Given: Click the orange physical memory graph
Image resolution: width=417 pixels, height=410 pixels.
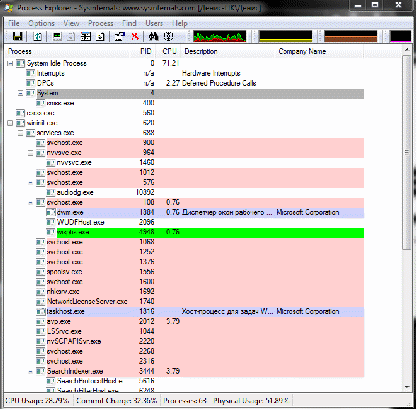Looking at the screenshot, I should pos(351,36).
